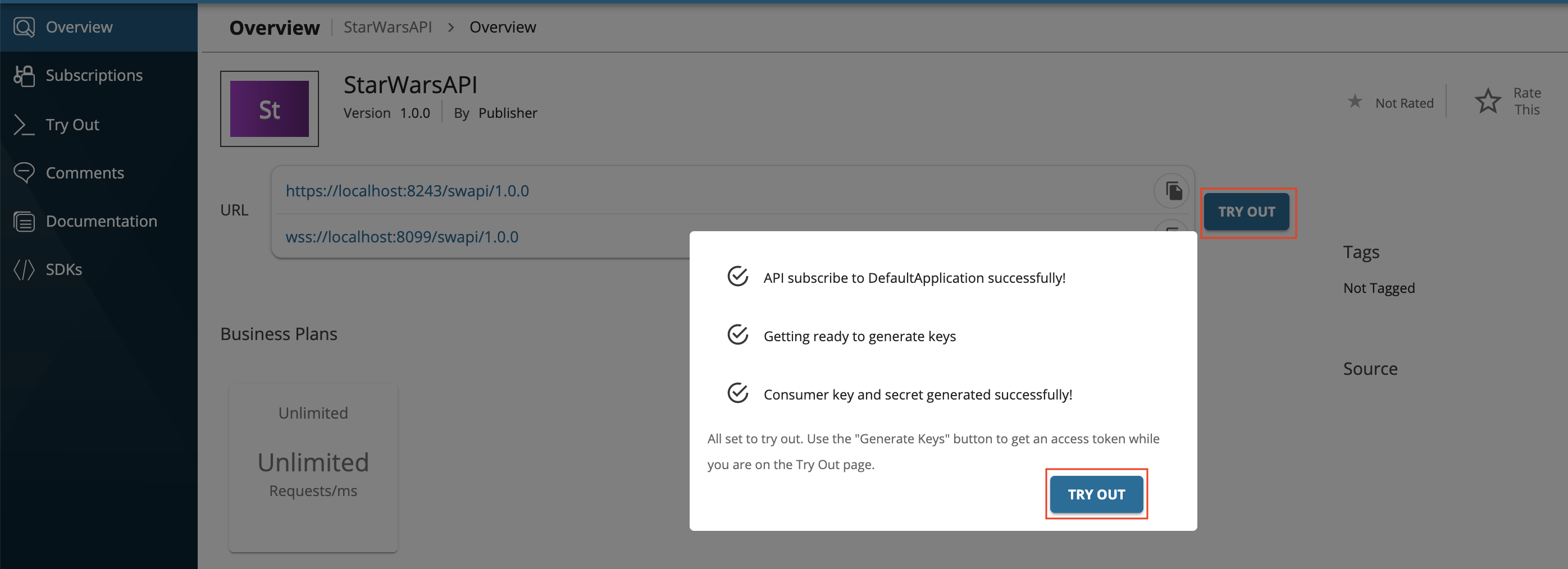The width and height of the screenshot is (1568, 569).
Task: Switch to the Overview breadcrumb tab
Action: coord(502,27)
